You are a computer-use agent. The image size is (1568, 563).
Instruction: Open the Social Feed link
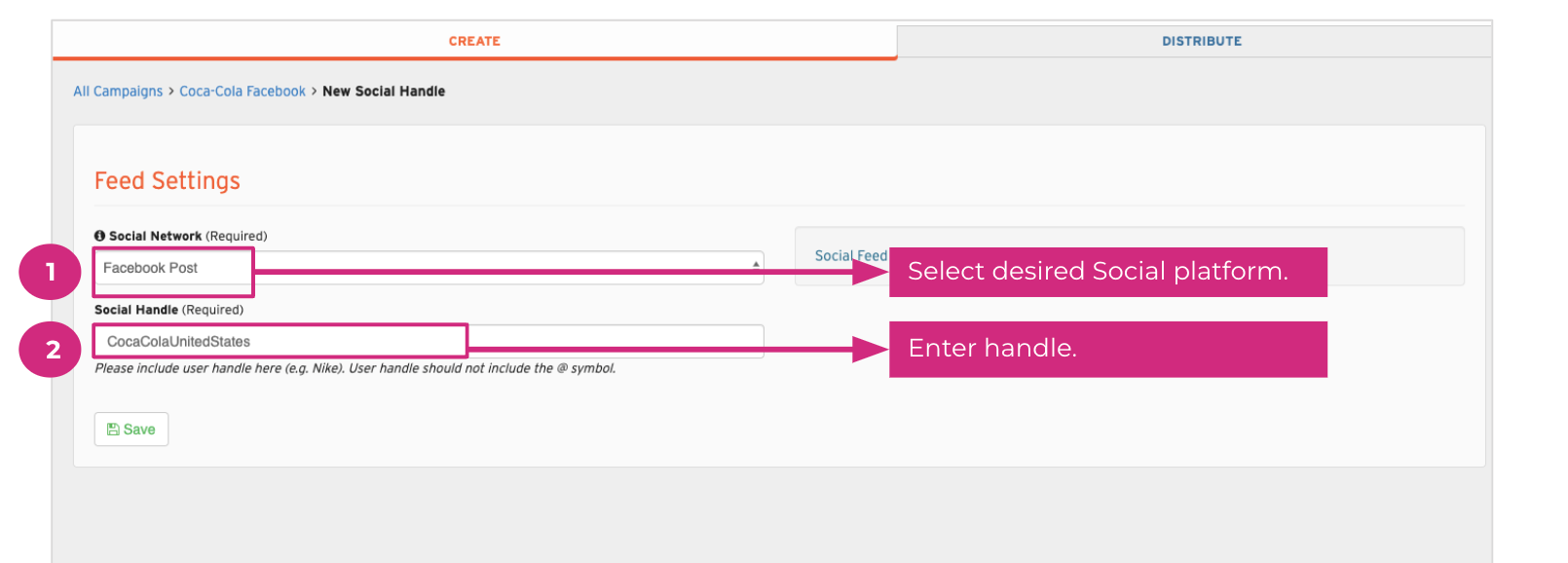850,255
